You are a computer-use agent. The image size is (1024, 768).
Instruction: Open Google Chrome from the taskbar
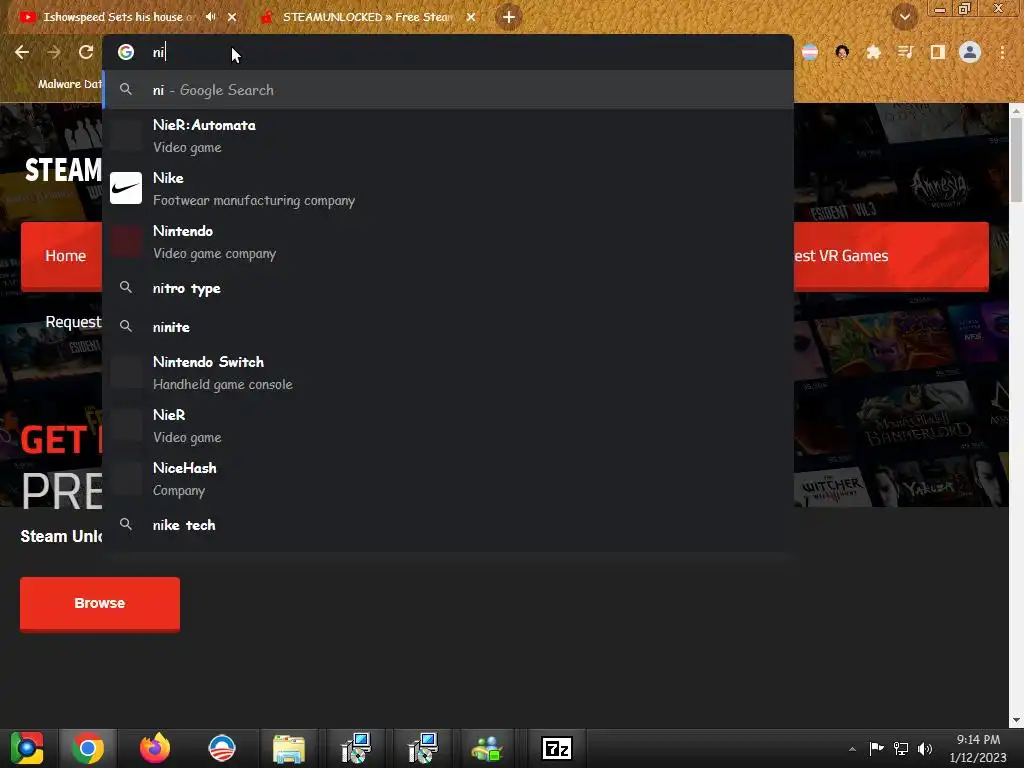88,748
